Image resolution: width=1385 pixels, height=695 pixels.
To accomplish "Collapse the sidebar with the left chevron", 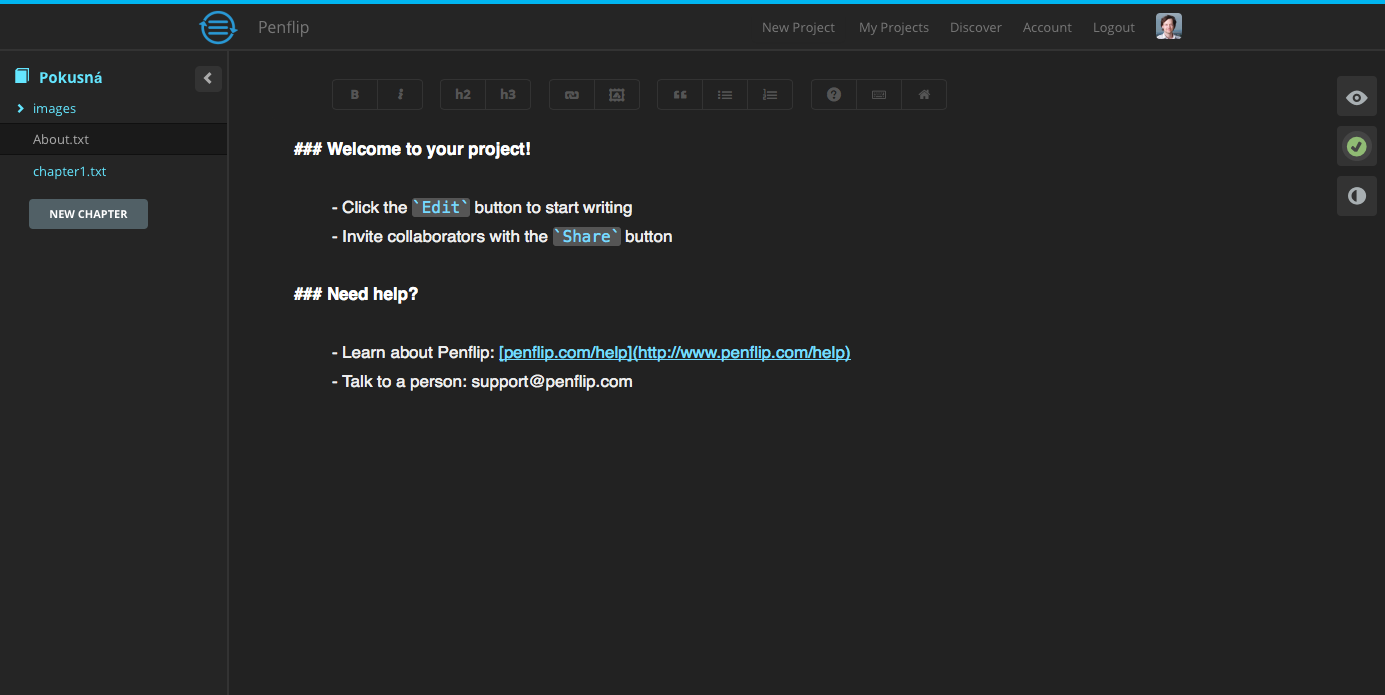I will pos(208,78).
